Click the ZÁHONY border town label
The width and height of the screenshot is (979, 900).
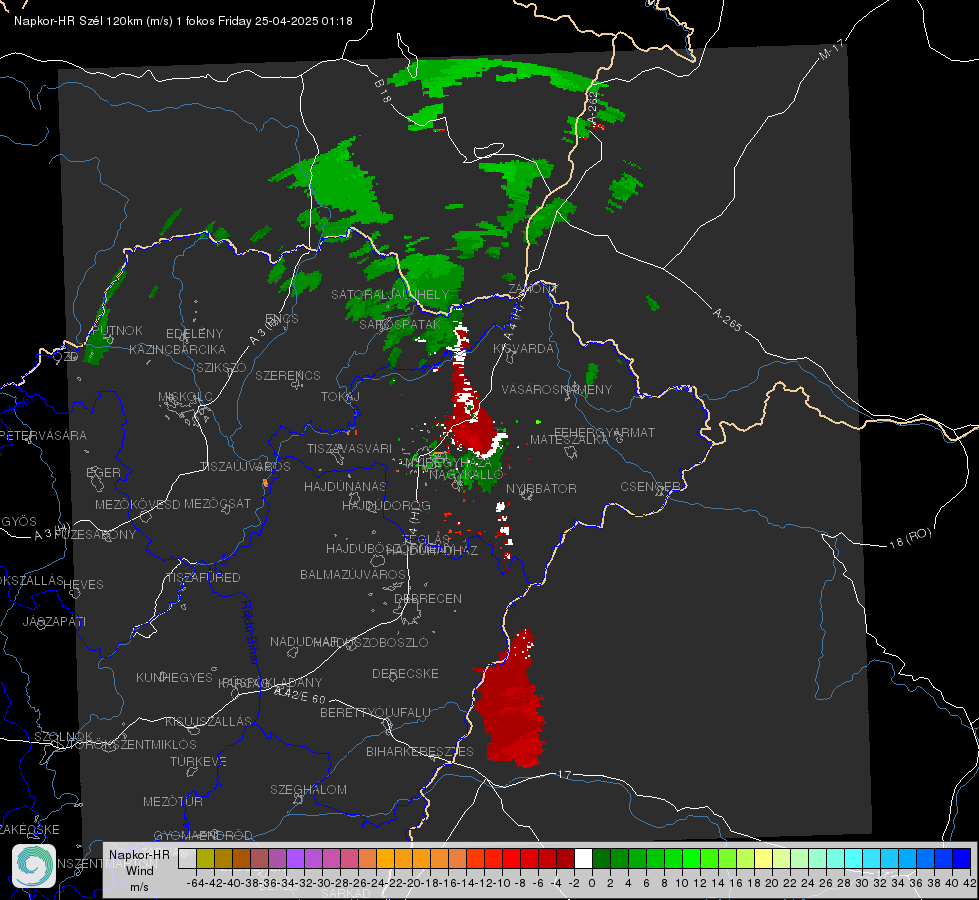click(x=532, y=289)
